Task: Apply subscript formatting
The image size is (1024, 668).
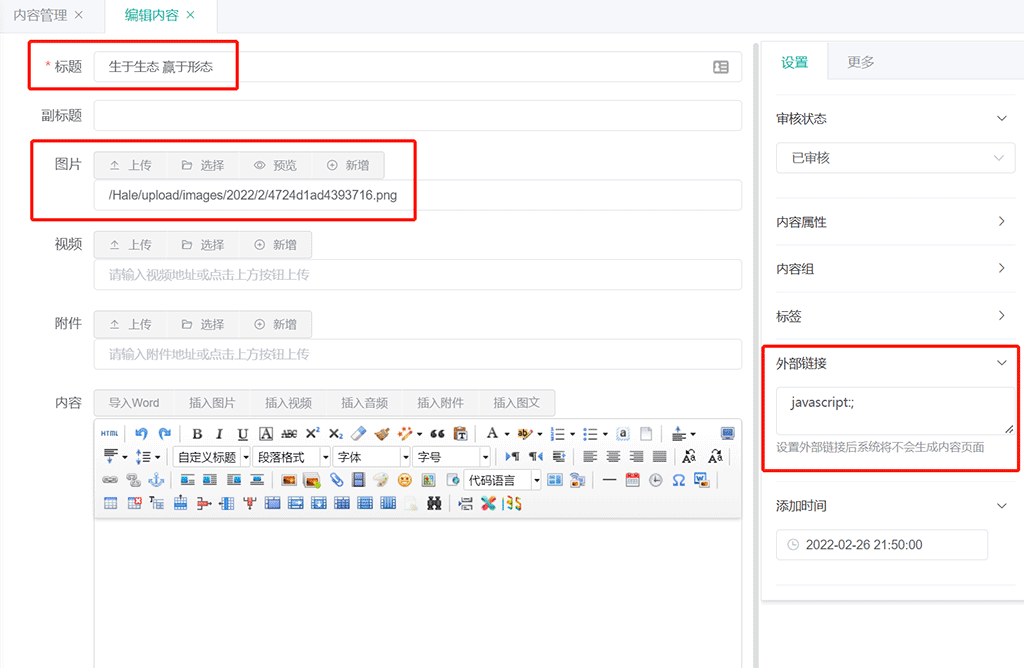Action: (336, 434)
